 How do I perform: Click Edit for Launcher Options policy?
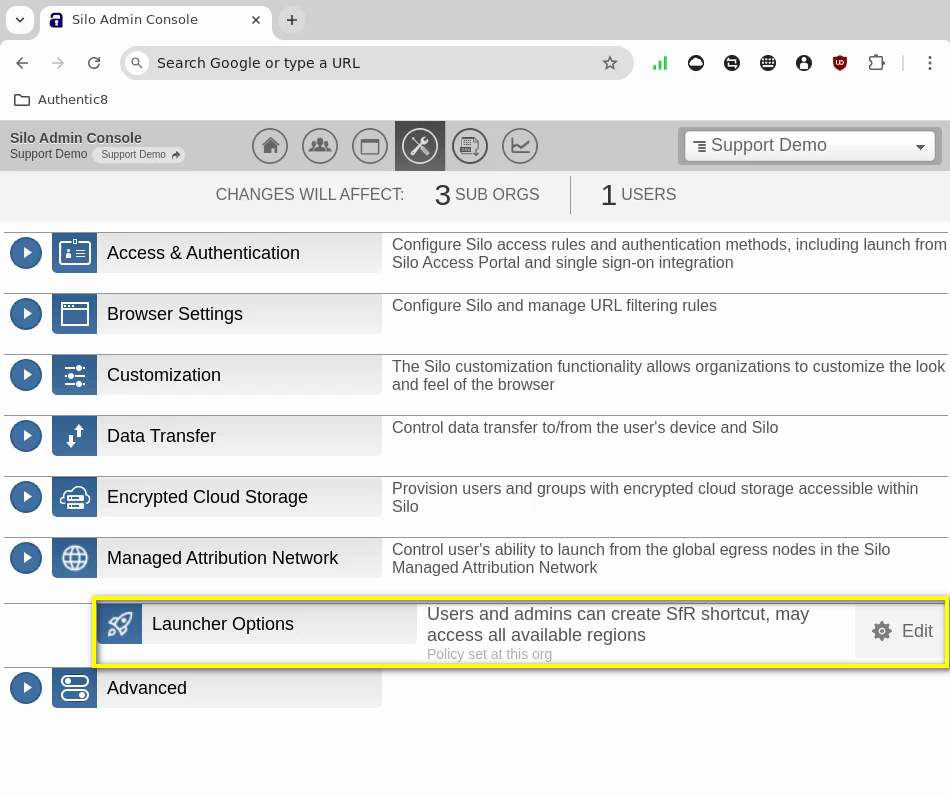(902, 631)
